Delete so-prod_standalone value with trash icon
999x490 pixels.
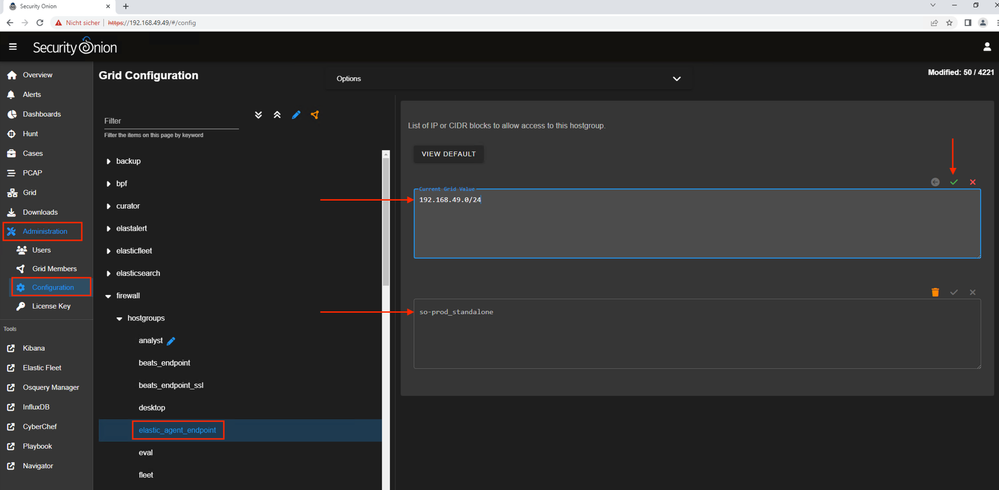coord(935,292)
